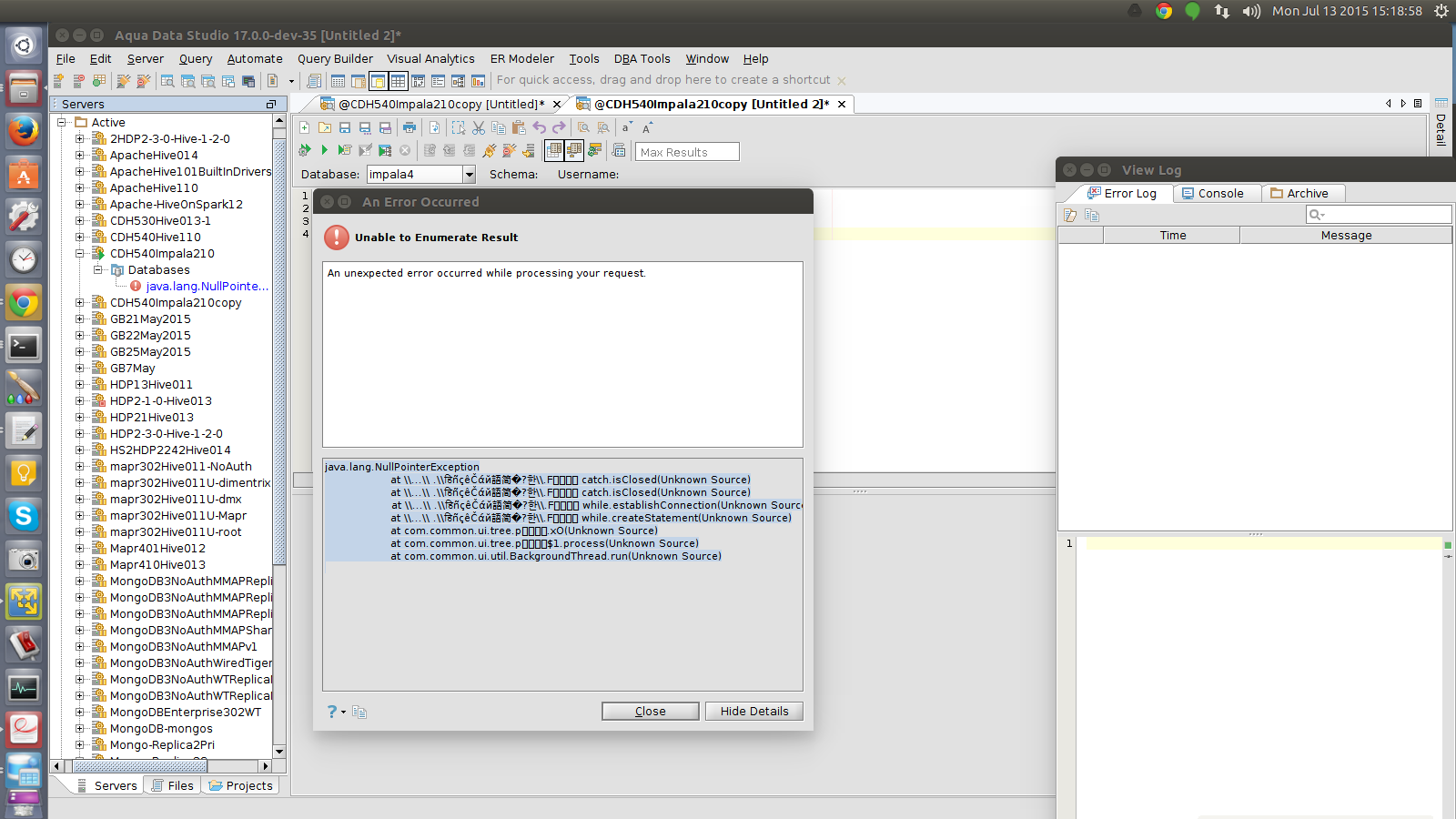This screenshot has width=1456, height=819.
Task: Click the New Script icon in editor toolbar
Action: (x=305, y=128)
